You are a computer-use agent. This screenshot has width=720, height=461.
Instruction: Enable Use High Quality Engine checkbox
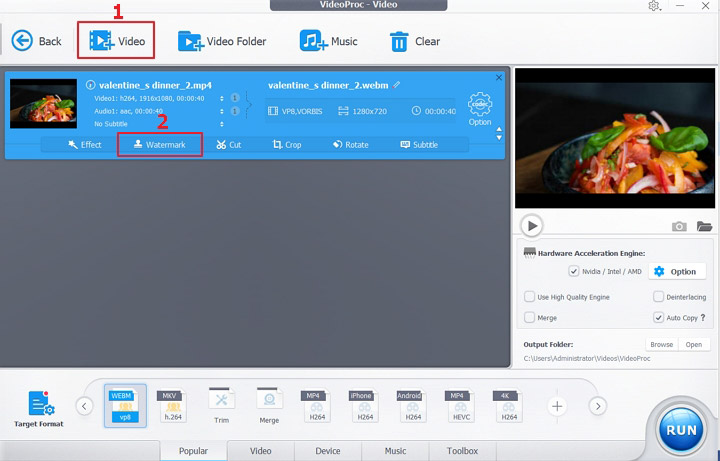tap(529, 297)
